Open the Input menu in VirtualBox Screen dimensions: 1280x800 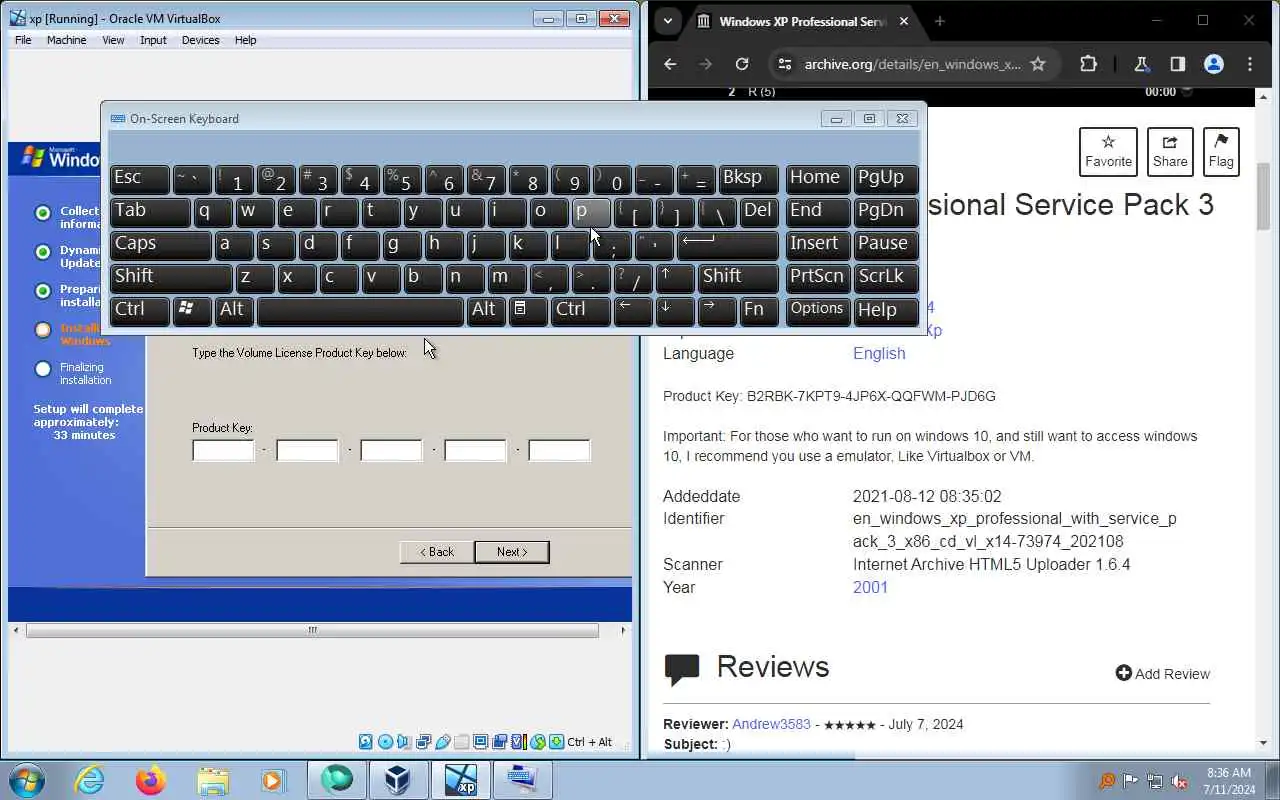[x=153, y=40]
